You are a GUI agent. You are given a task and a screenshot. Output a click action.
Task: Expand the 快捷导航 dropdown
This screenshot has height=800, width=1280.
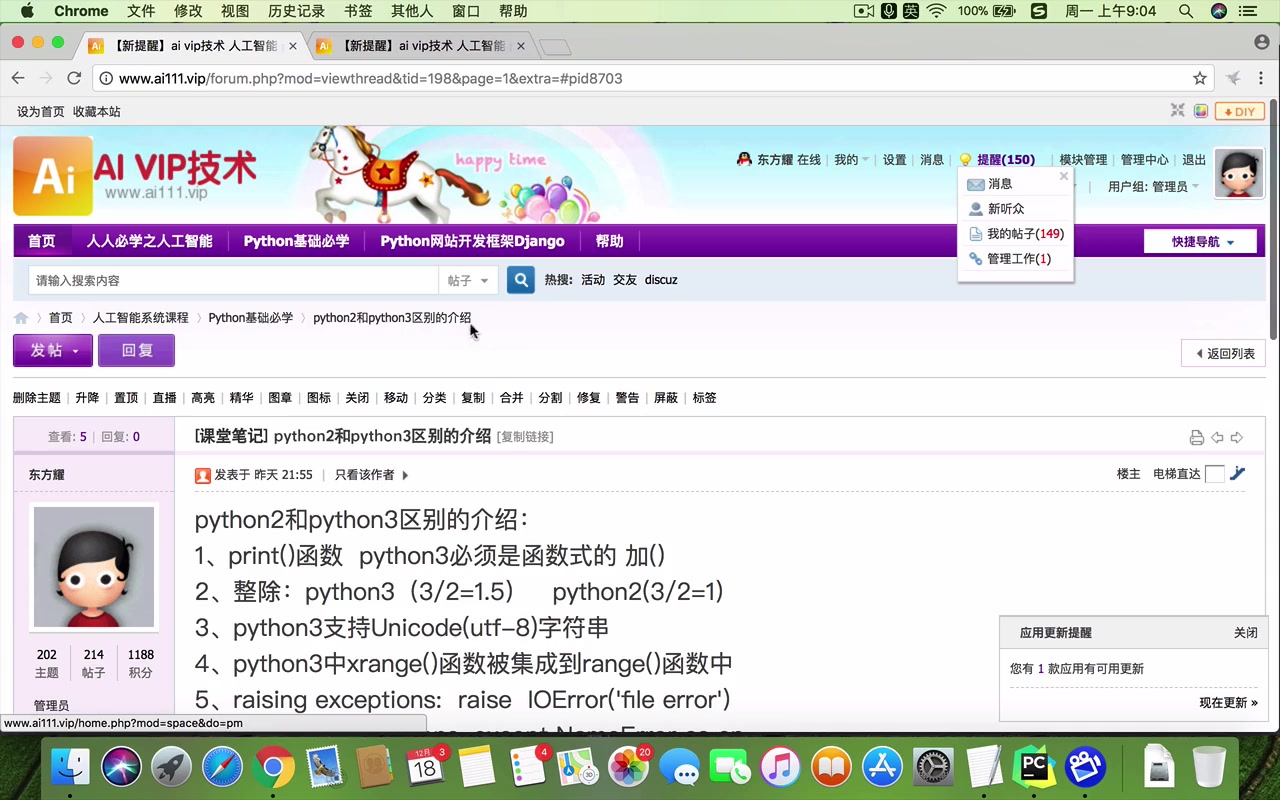click(1199, 241)
